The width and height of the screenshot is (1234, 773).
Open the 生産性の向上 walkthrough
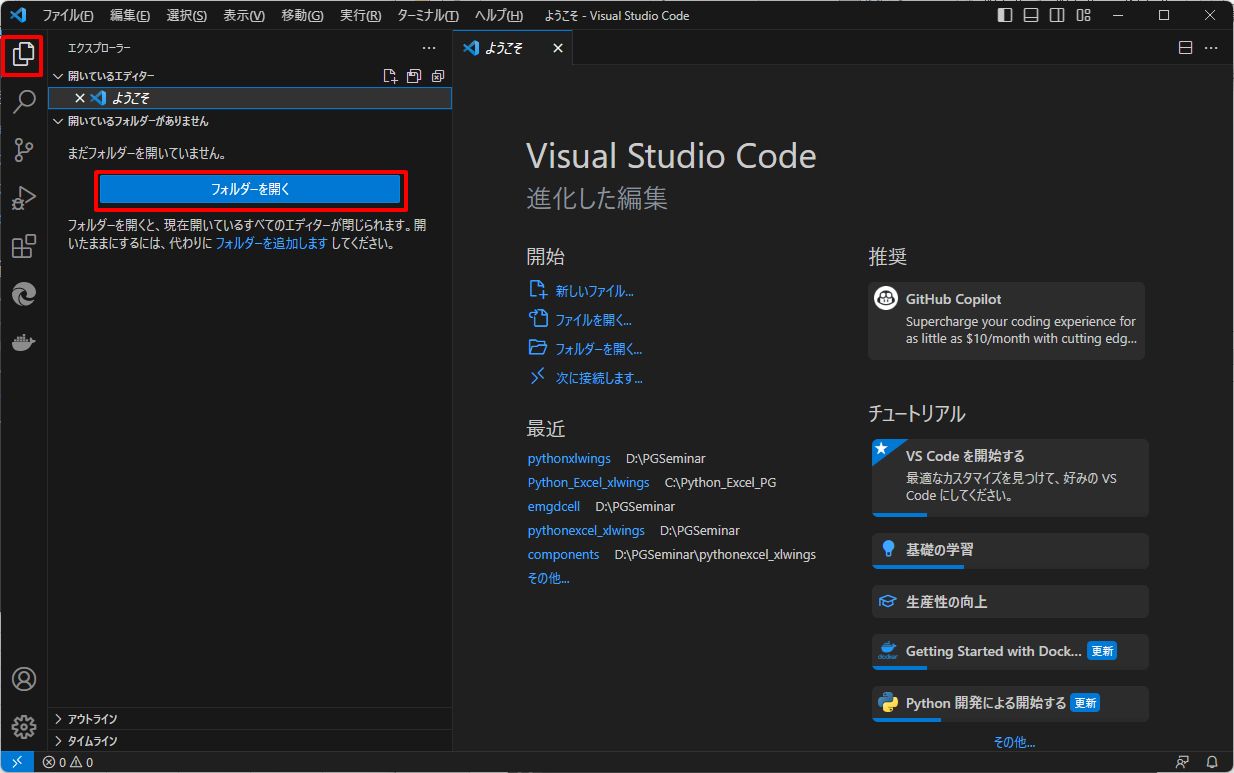point(1010,602)
